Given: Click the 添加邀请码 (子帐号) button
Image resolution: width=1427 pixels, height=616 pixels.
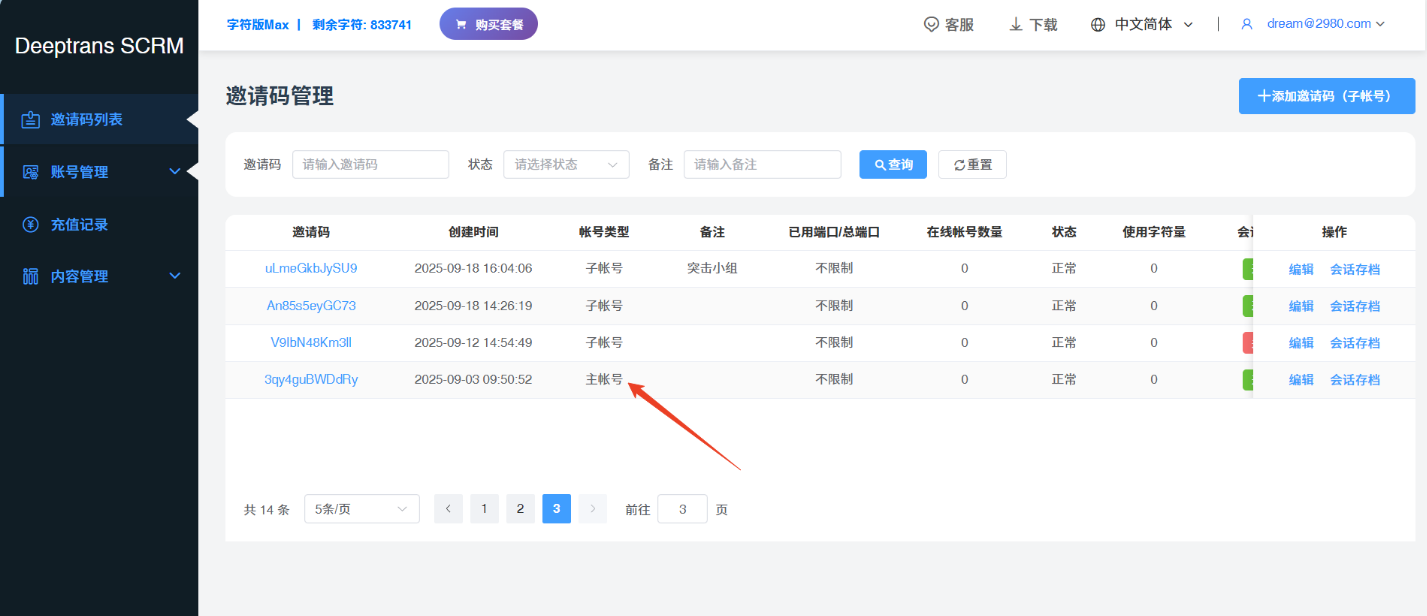Looking at the screenshot, I should tap(1327, 96).
